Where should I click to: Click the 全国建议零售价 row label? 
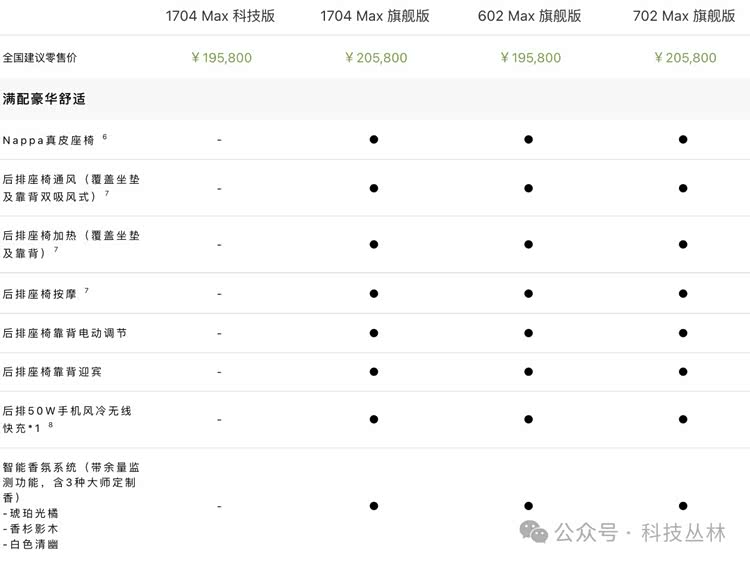pos(40,58)
